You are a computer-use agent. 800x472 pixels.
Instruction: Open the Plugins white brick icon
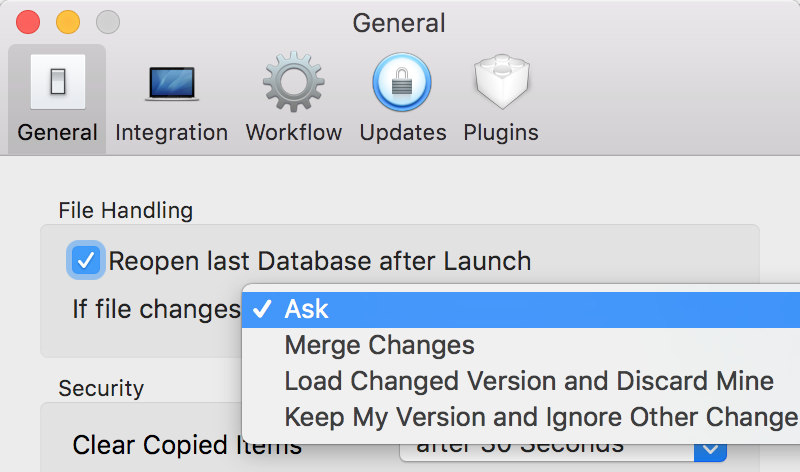click(502, 82)
